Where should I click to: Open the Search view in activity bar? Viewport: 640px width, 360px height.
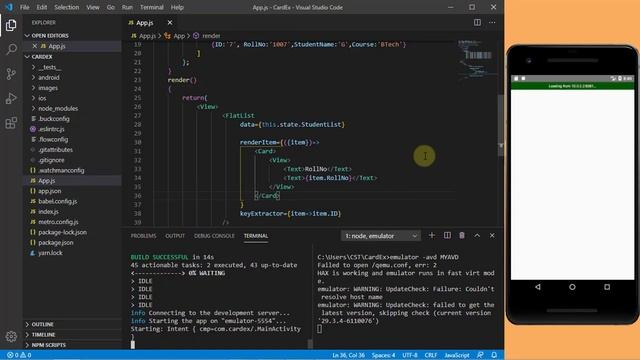click(11, 49)
